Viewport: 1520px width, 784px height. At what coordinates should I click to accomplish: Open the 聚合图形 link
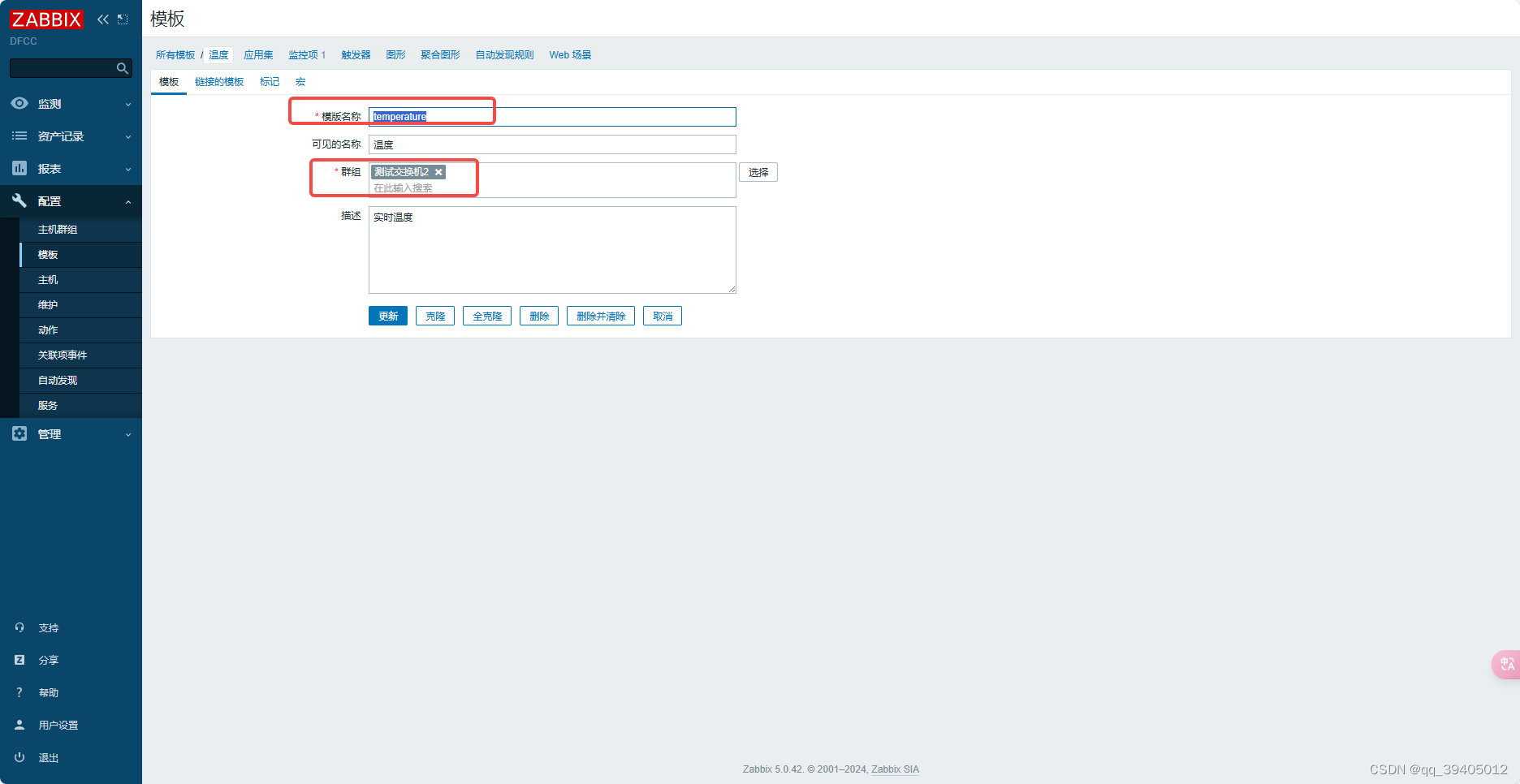(440, 55)
